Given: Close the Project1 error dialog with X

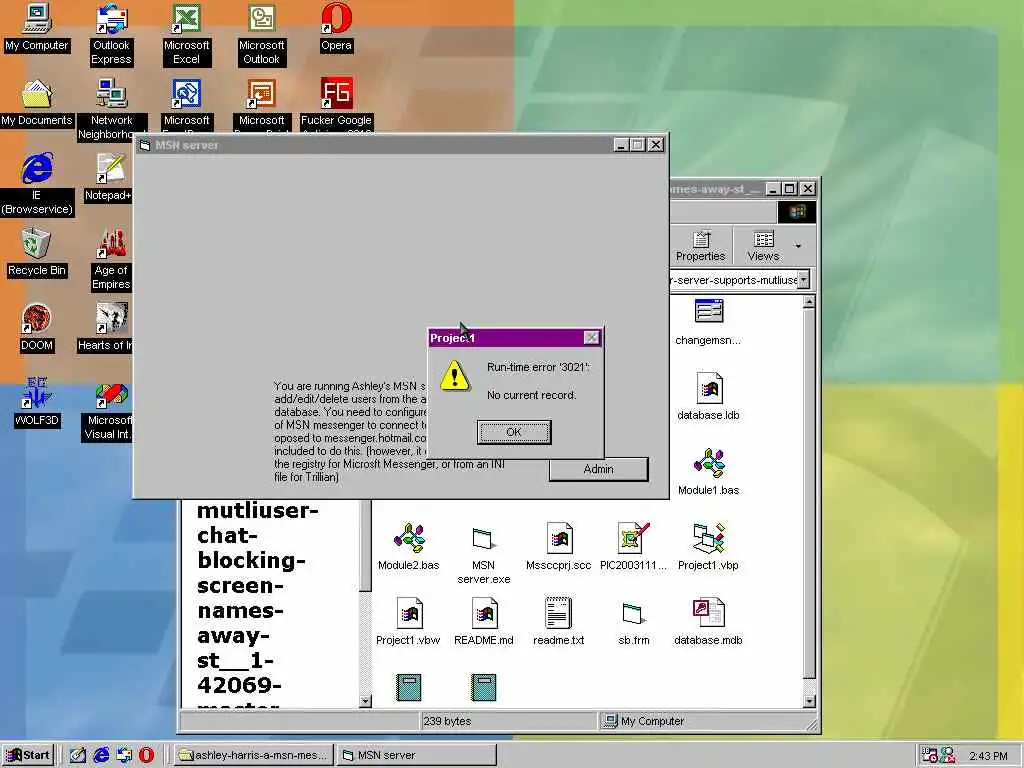Looking at the screenshot, I should 591,338.
